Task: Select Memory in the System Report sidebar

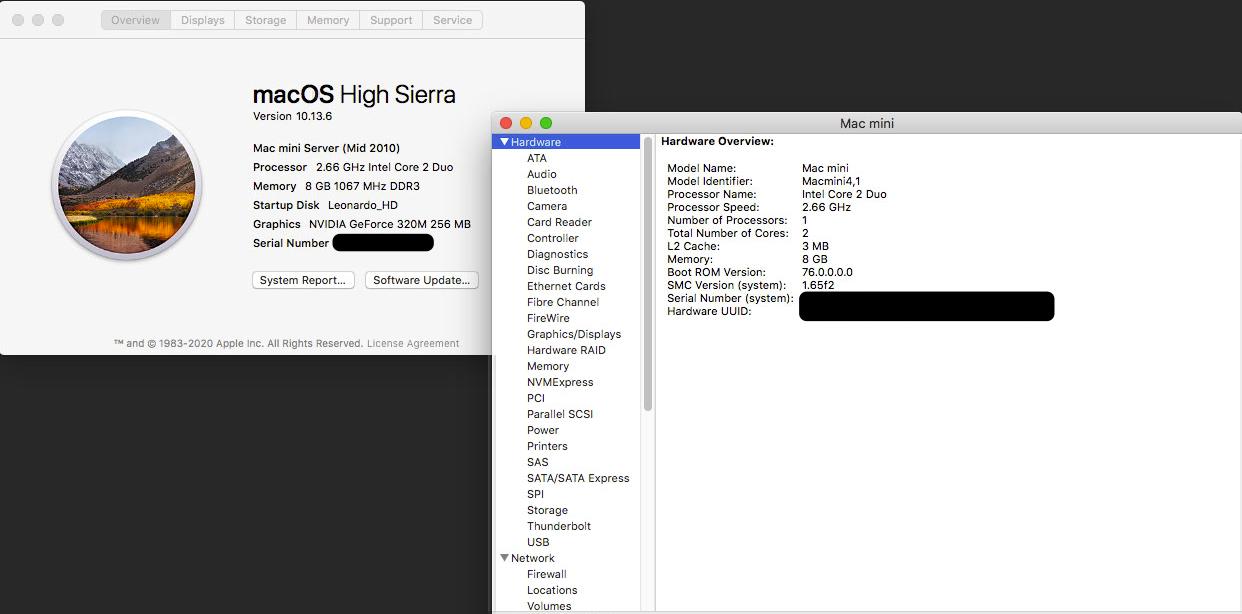Action: [x=548, y=366]
